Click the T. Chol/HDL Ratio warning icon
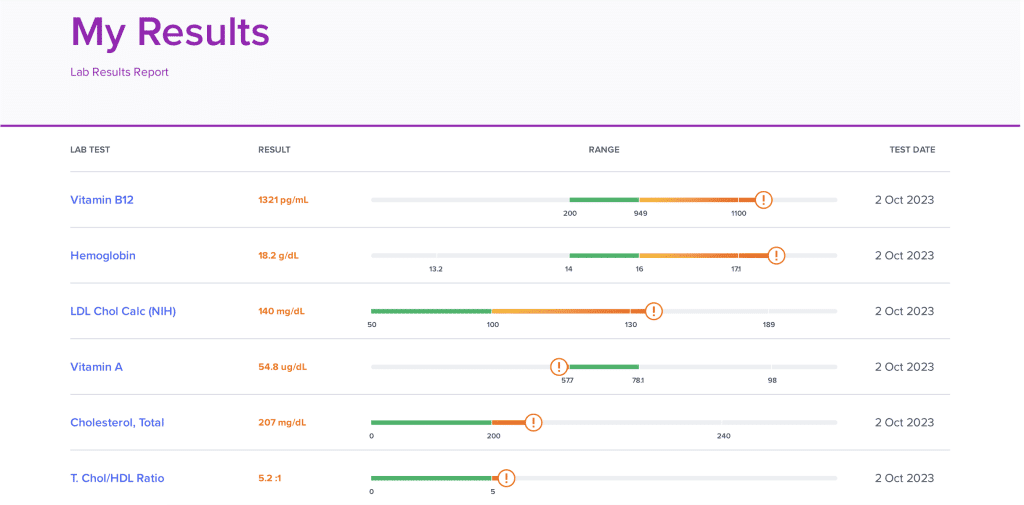The height and width of the screenshot is (505, 1024). click(x=506, y=478)
